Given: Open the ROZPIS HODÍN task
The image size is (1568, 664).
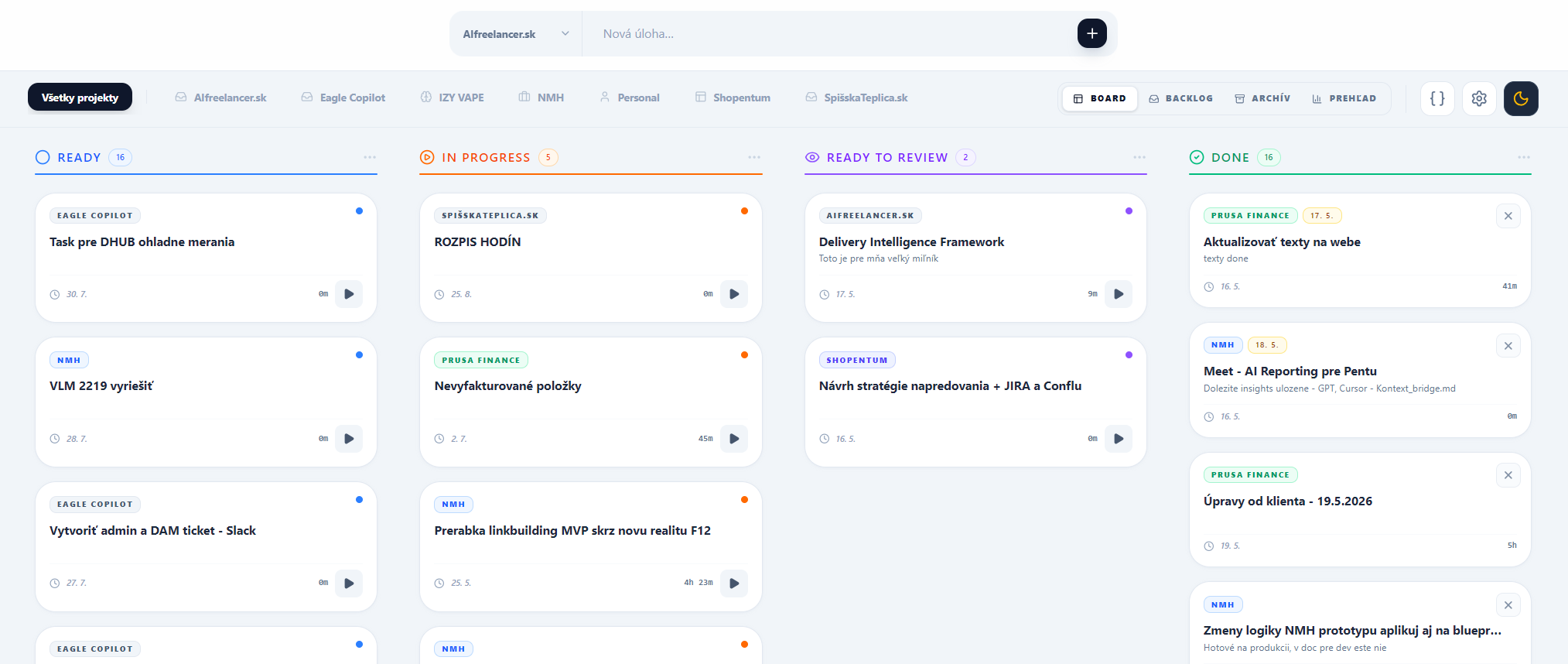Looking at the screenshot, I should [x=477, y=242].
